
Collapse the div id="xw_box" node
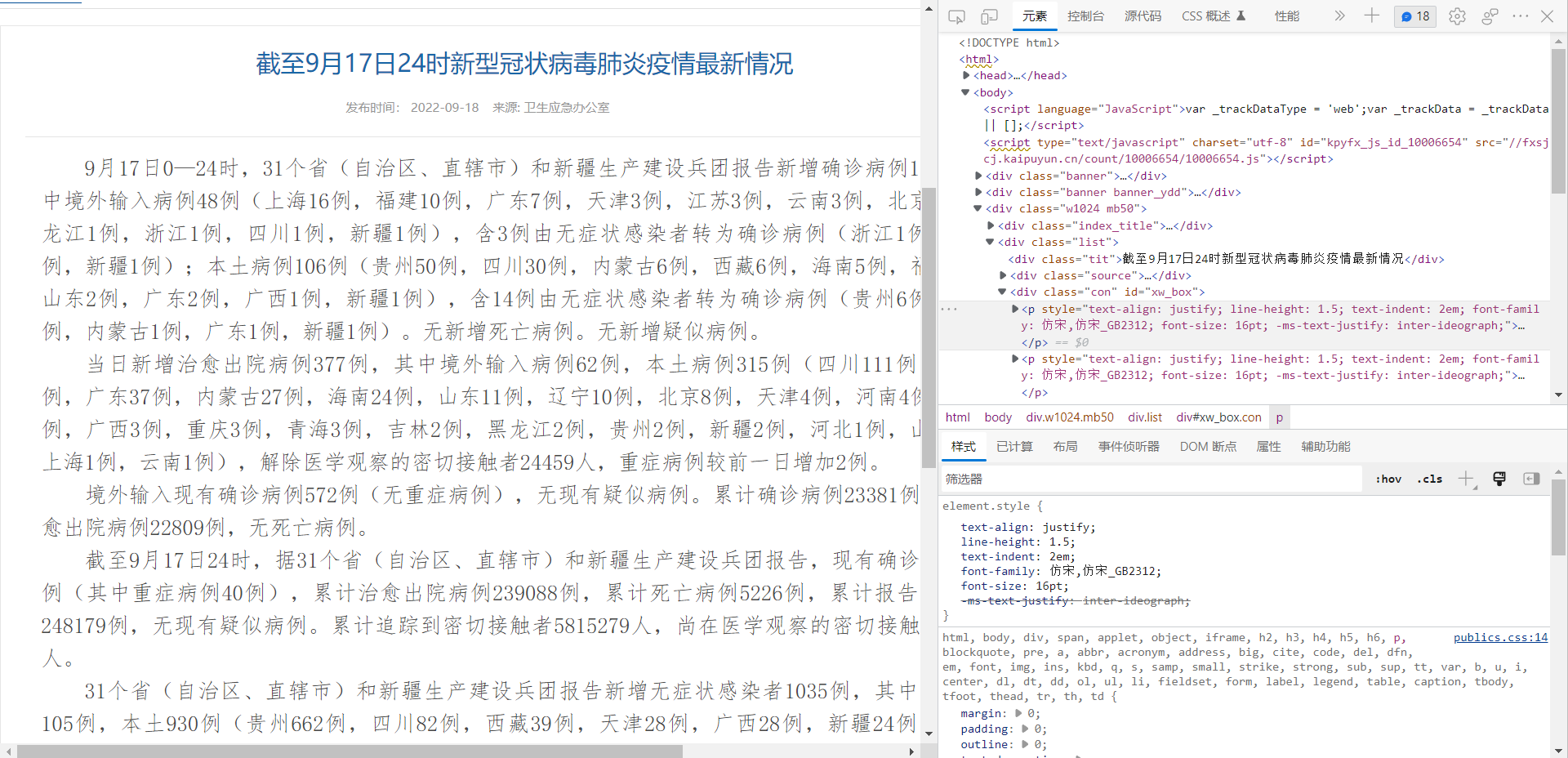[x=1003, y=292]
